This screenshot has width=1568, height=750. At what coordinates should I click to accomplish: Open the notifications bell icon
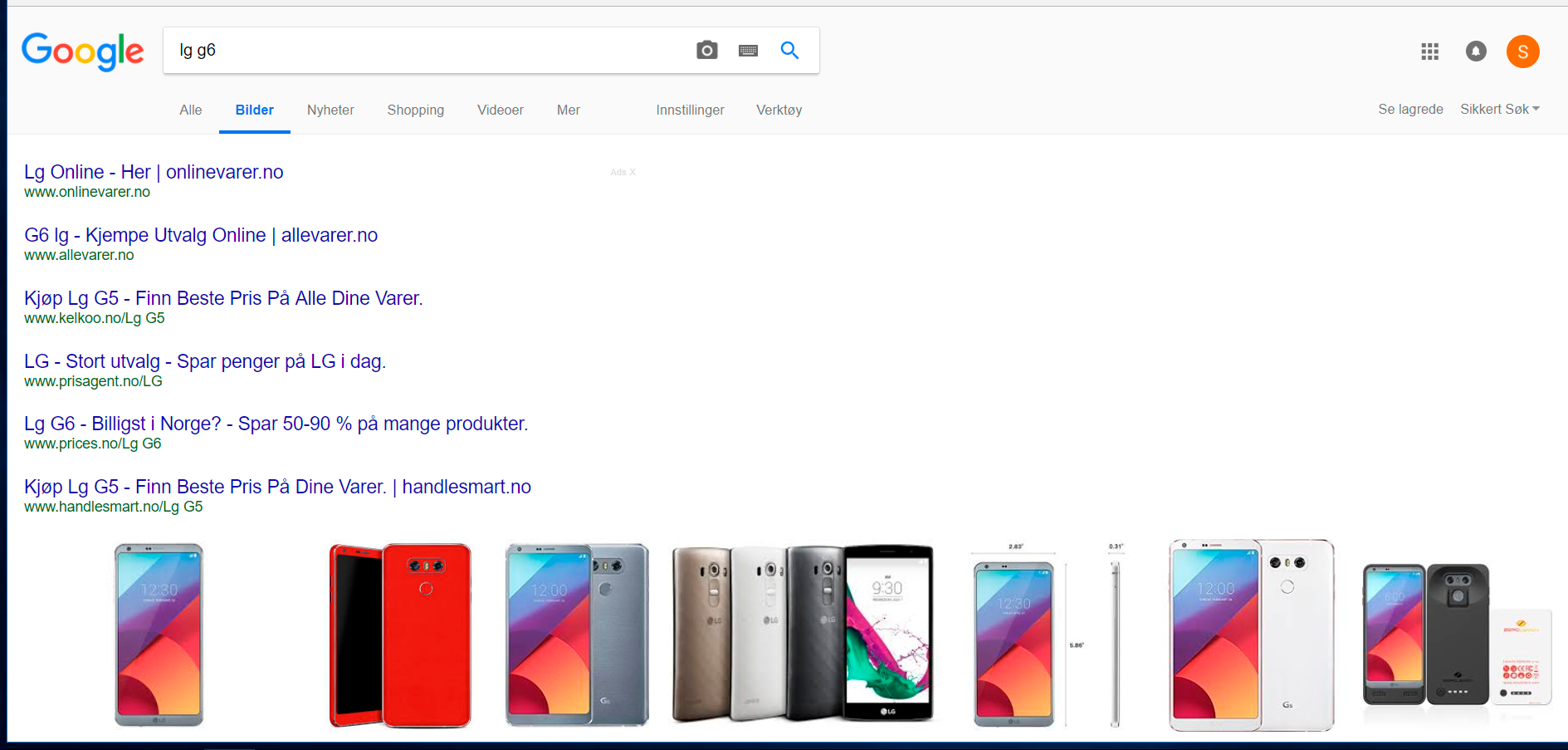(x=1476, y=51)
